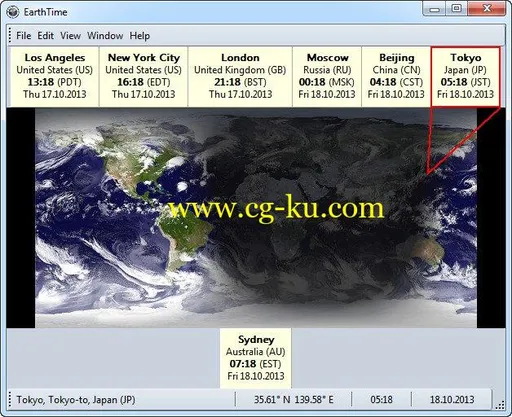This screenshot has height=417, width=512.
Task: Click the '21:18 (BST)' time text
Action: [x=240, y=82]
